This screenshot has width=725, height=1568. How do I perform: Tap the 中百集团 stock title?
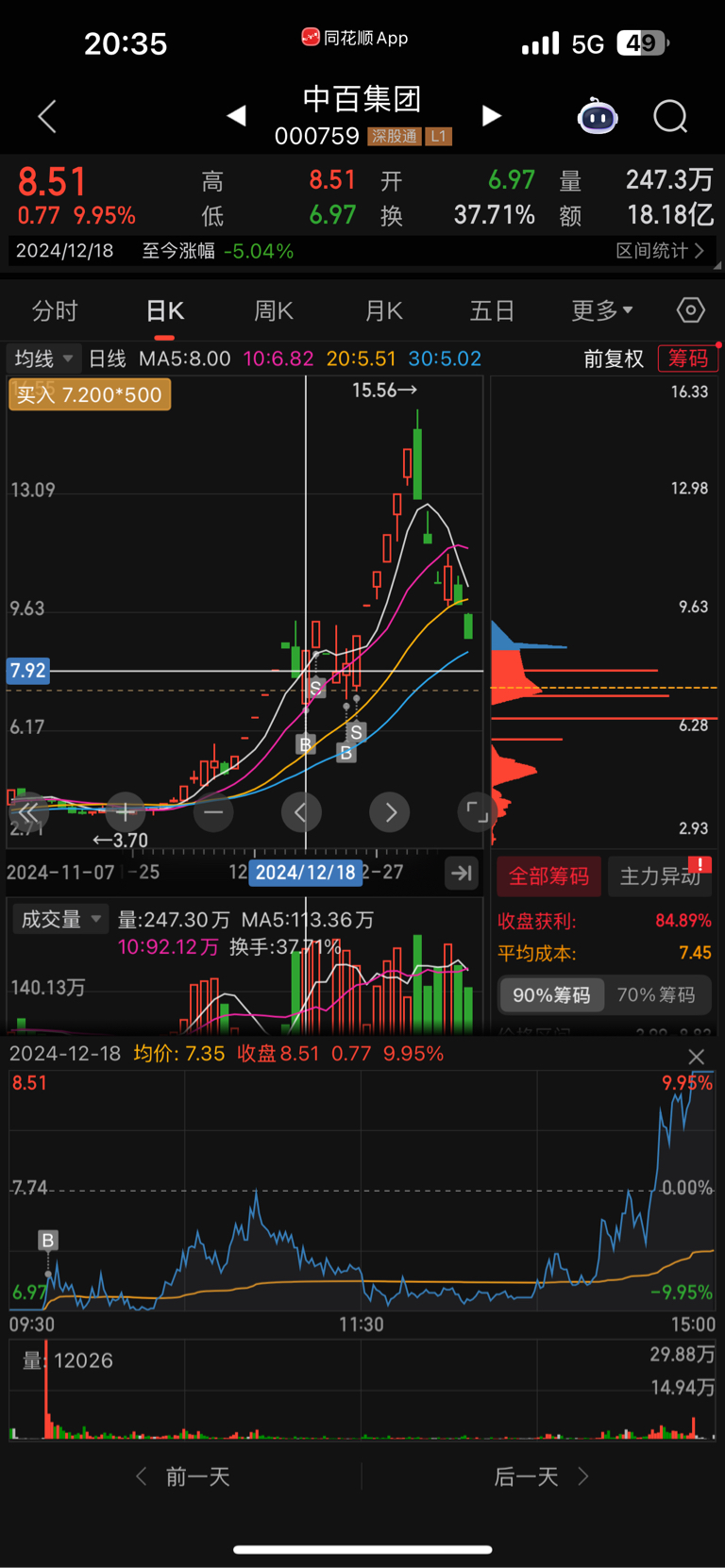(x=362, y=99)
